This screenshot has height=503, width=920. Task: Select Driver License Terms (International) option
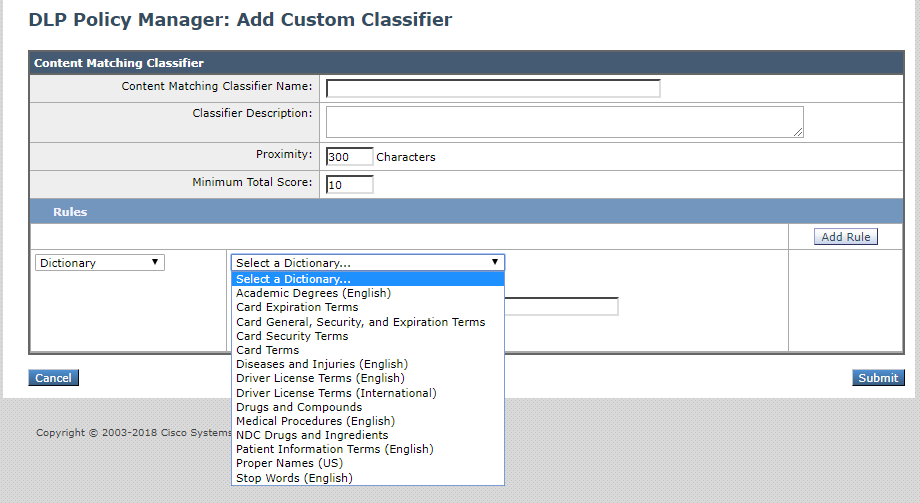368,393
